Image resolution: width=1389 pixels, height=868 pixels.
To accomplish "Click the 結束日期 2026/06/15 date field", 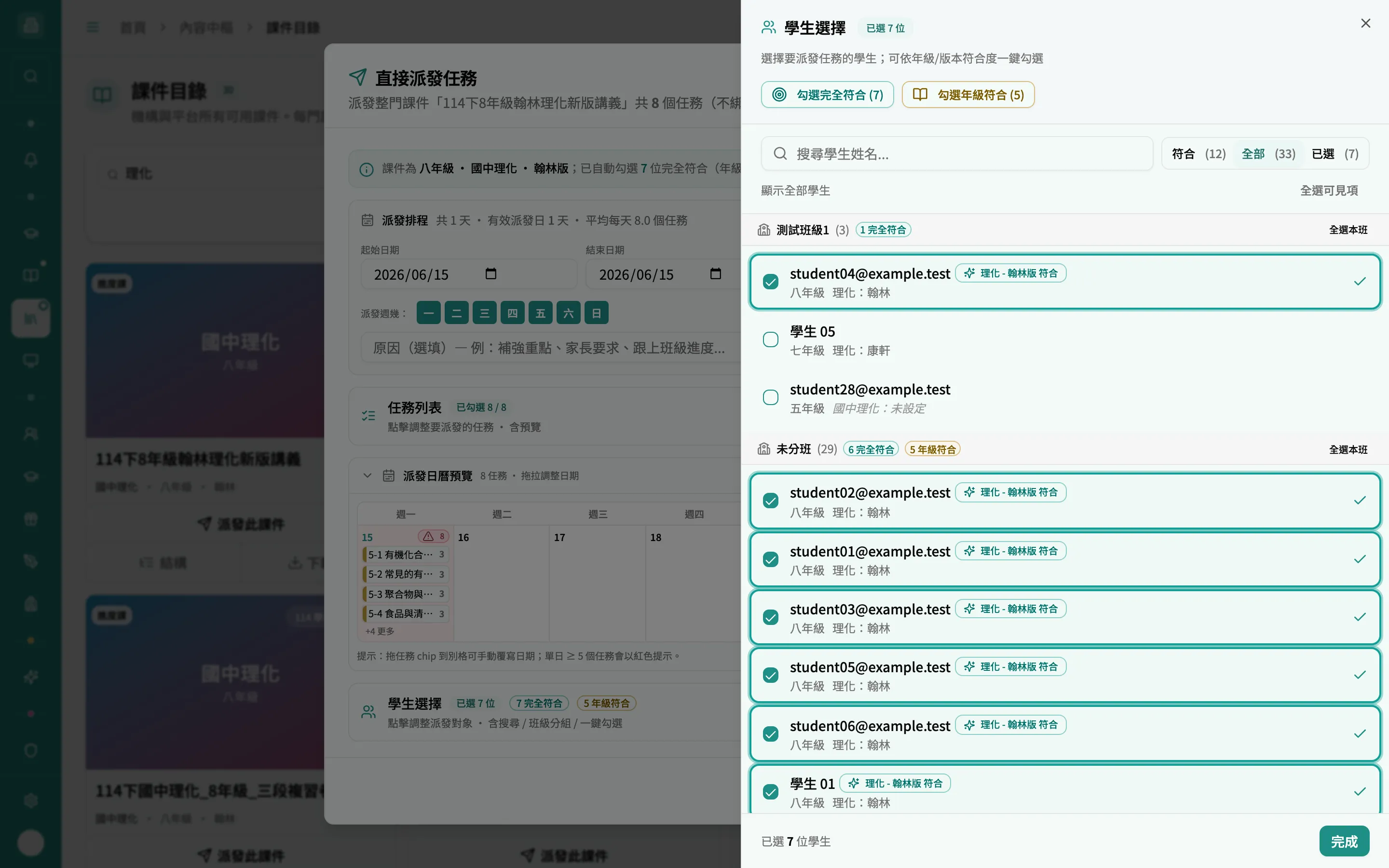I will coord(663,274).
